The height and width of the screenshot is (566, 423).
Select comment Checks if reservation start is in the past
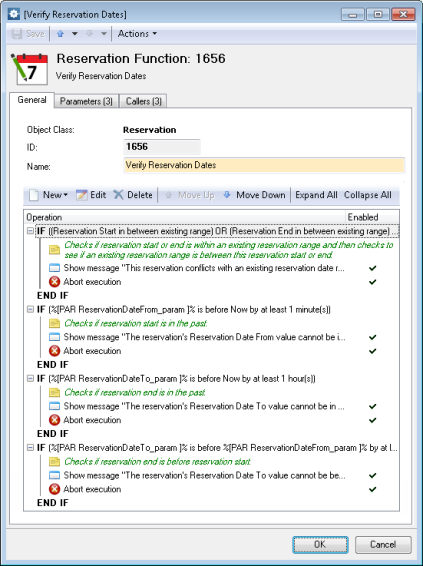point(136,323)
